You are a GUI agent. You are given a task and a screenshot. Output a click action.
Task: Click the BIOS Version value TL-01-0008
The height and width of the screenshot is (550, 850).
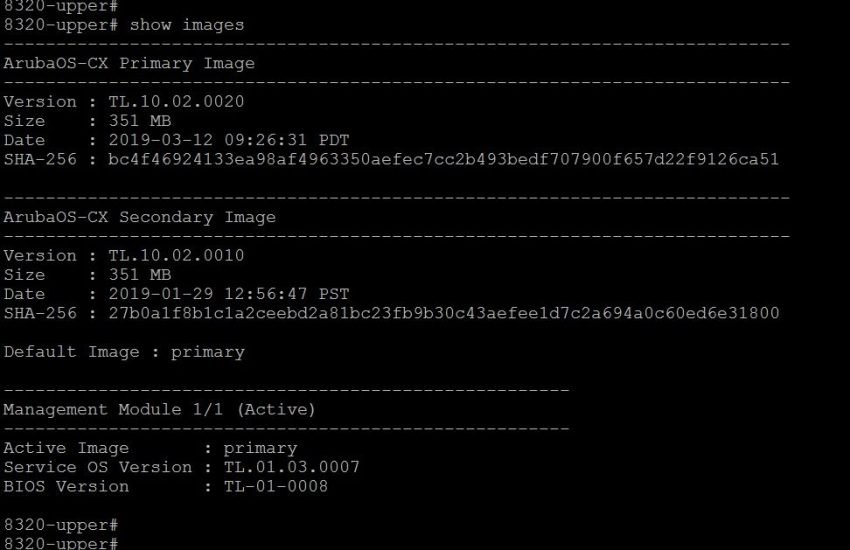(265, 486)
